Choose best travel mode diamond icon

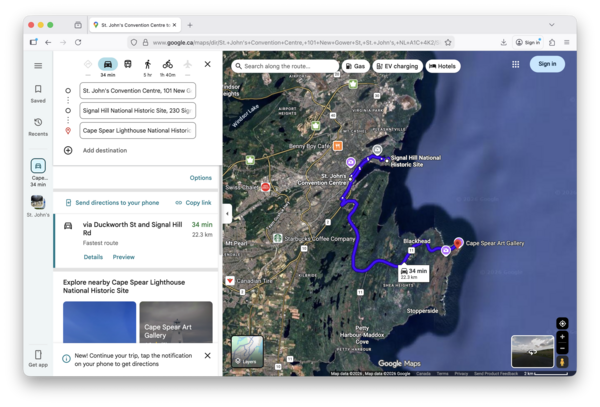[x=88, y=64]
